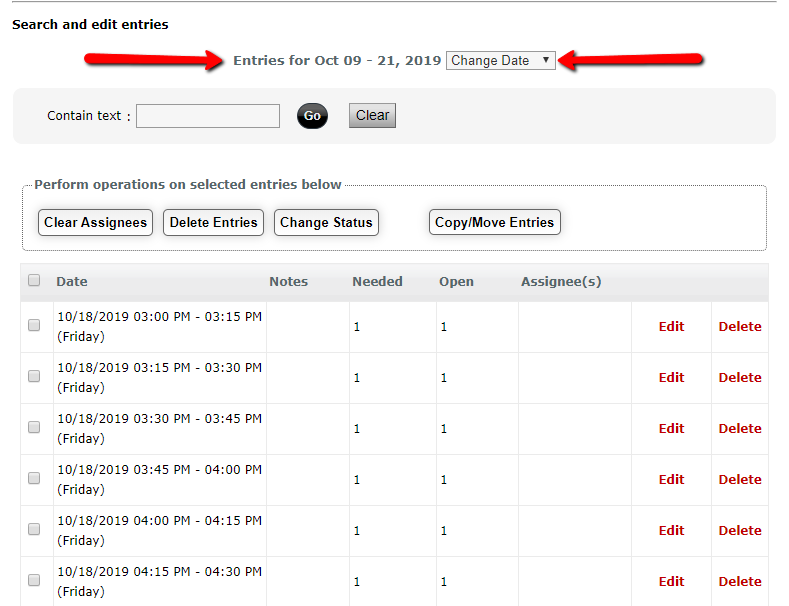Click the Clear search button
The width and height of the screenshot is (789, 606).
click(372, 115)
